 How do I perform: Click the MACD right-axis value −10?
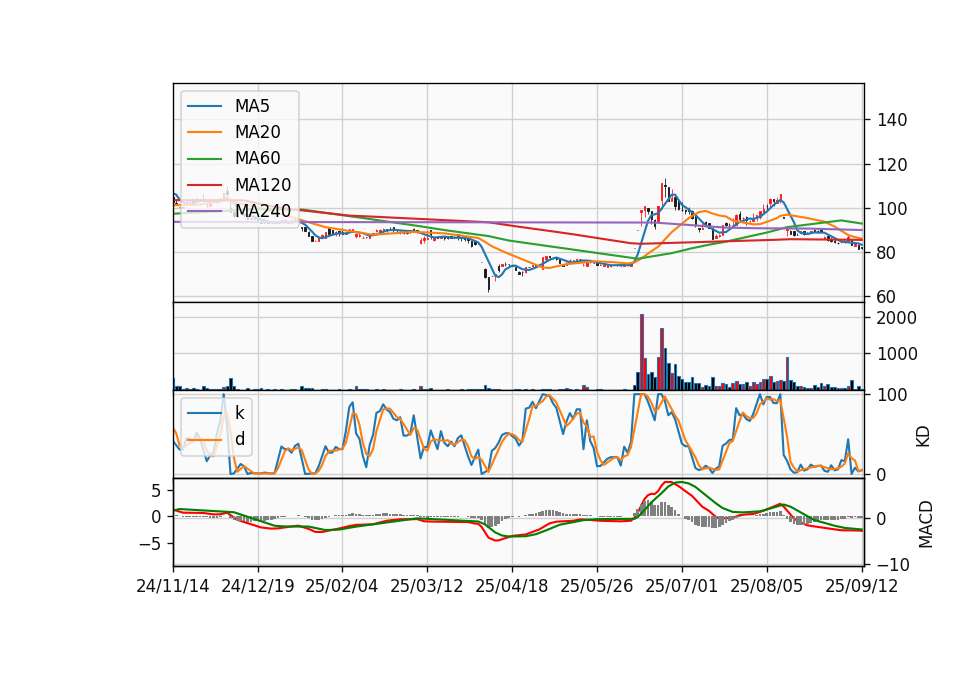pos(893,564)
